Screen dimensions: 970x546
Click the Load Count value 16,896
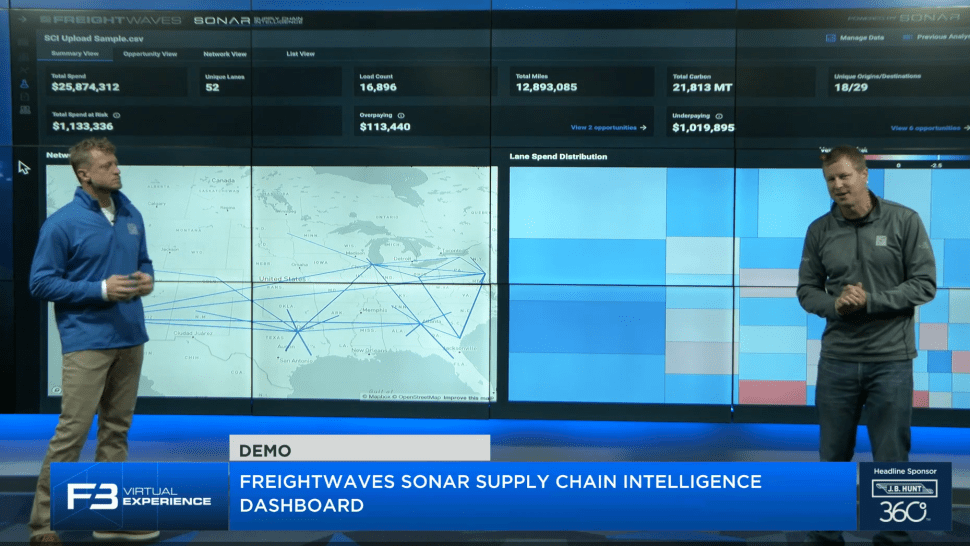(378, 87)
